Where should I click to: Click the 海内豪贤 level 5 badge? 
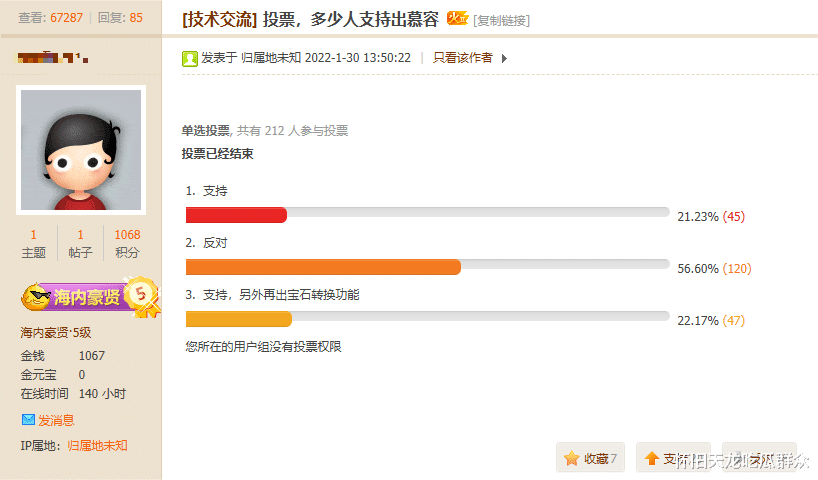[x=90, y=296]
